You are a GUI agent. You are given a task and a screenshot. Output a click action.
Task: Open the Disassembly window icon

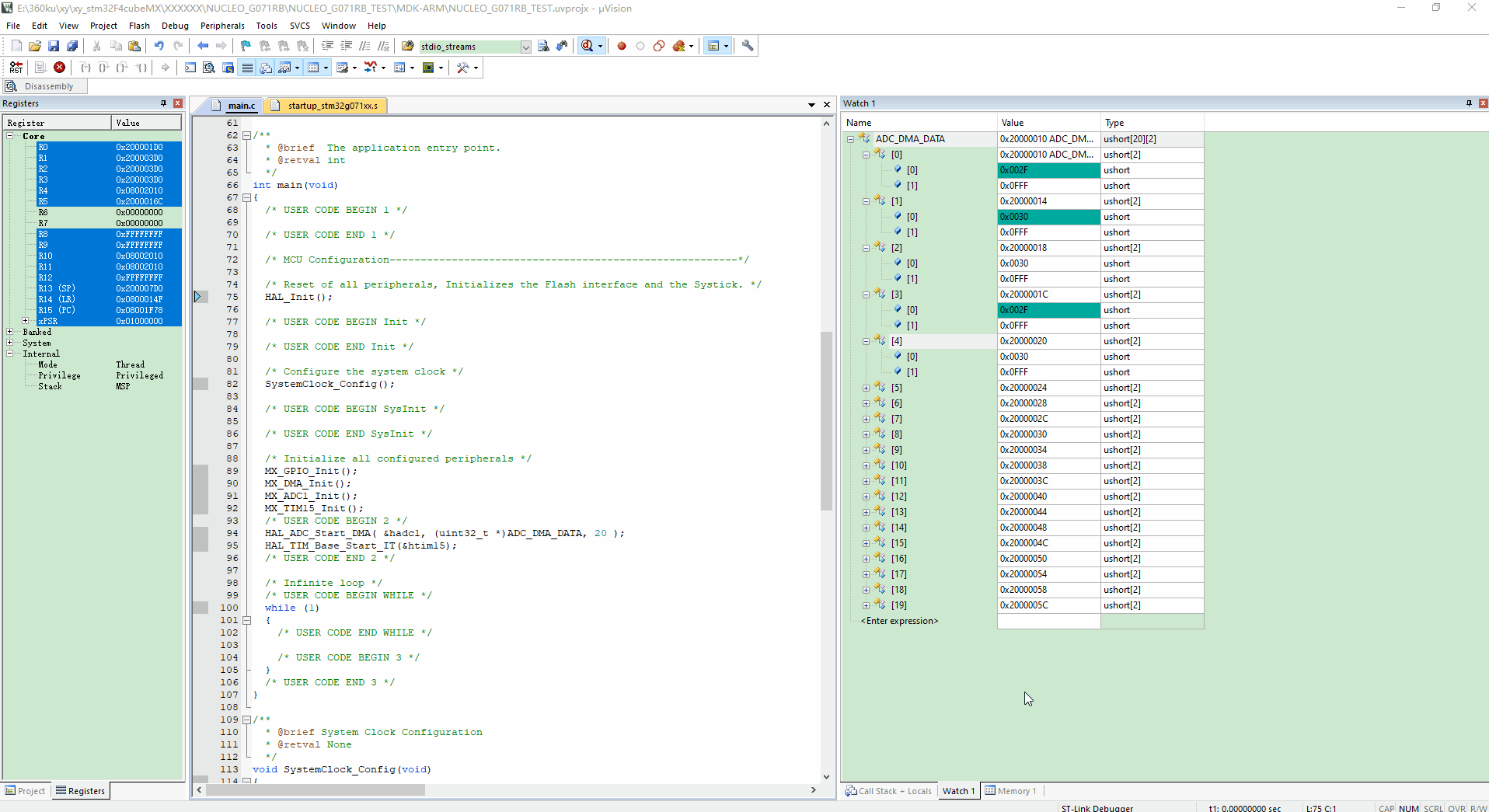pyautogui.click(x=209, y=68)
